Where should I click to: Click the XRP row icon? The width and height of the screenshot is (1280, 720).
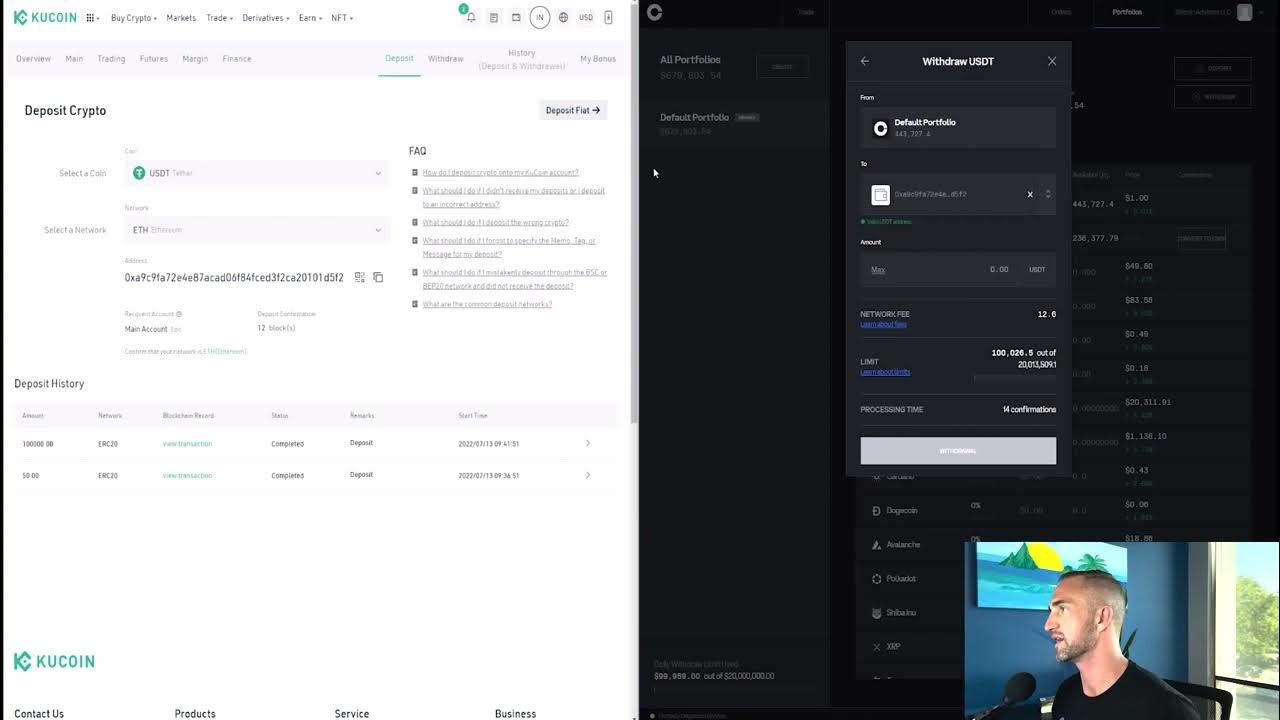[x=877, y=647]
